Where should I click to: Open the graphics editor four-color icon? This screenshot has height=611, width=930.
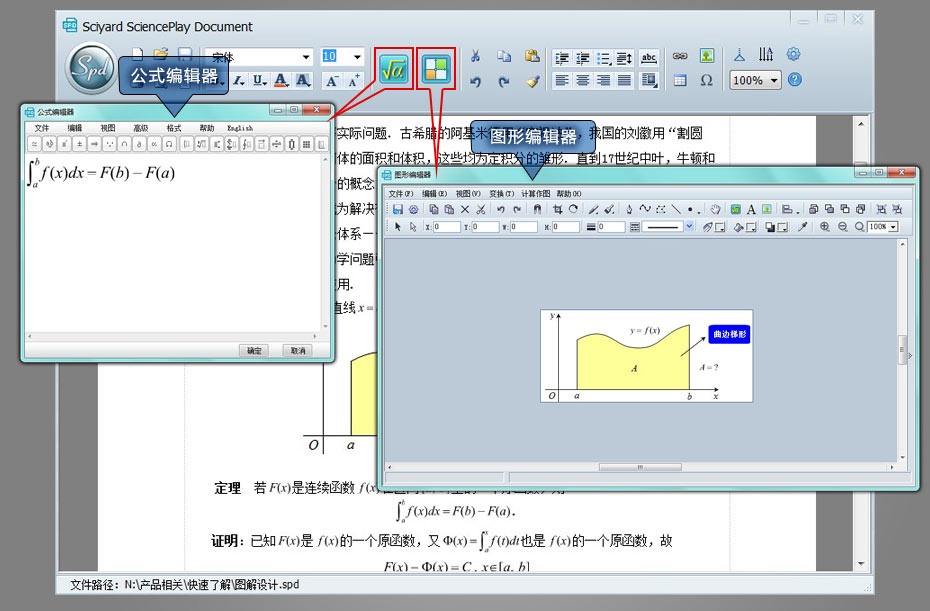436,69
